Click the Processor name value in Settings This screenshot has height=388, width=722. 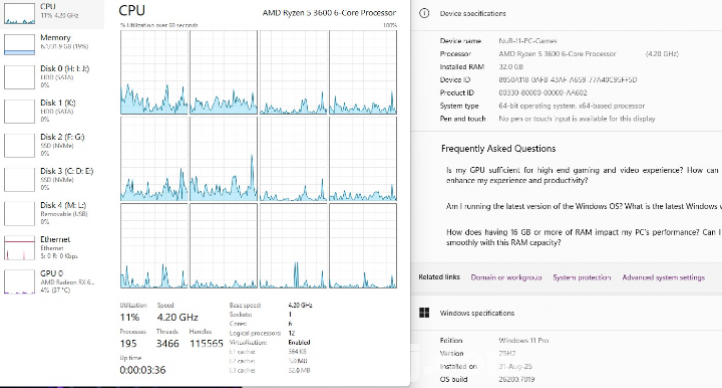(x=557, y=54)
